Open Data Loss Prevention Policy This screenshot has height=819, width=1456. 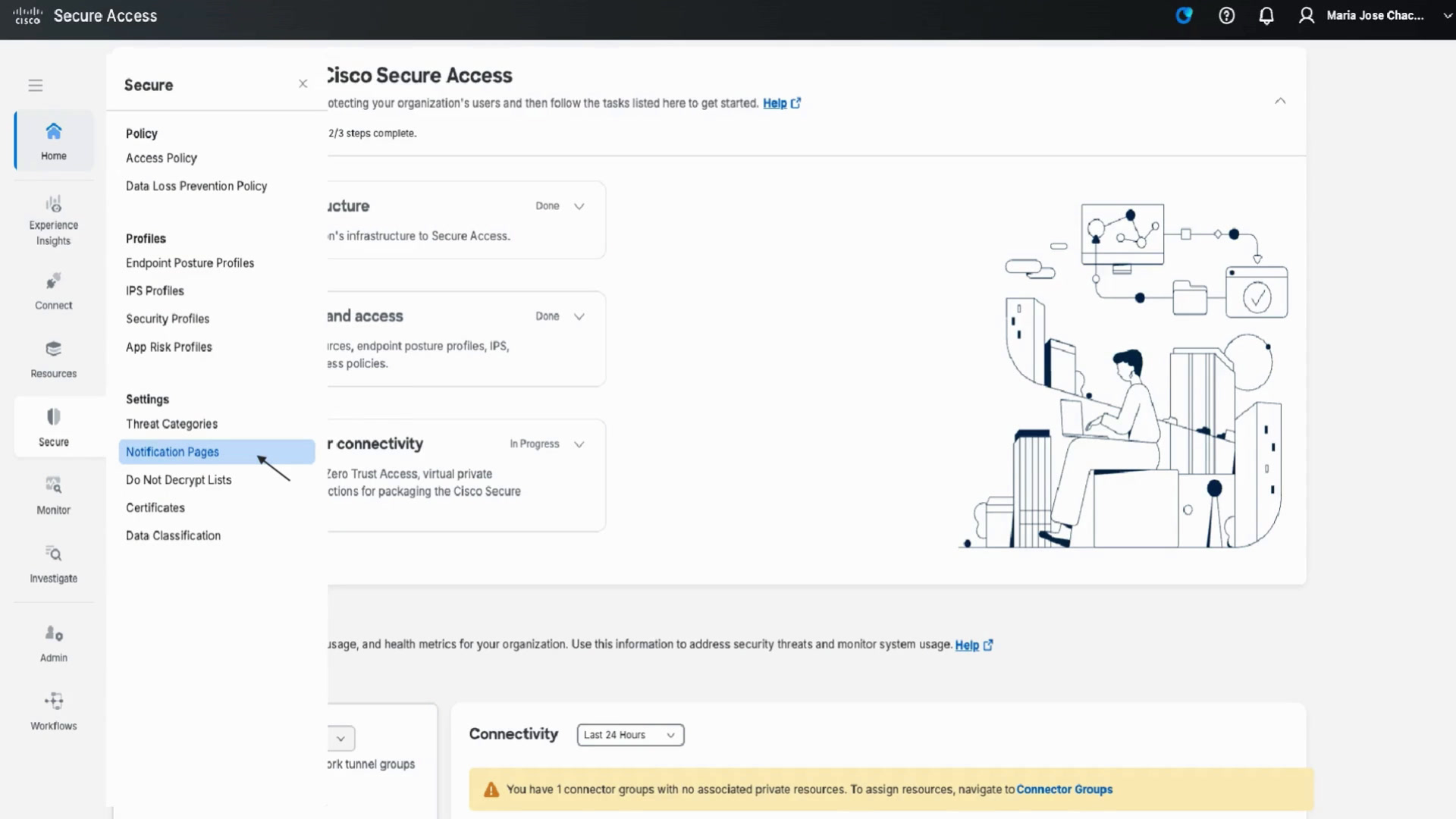[196, 186]
